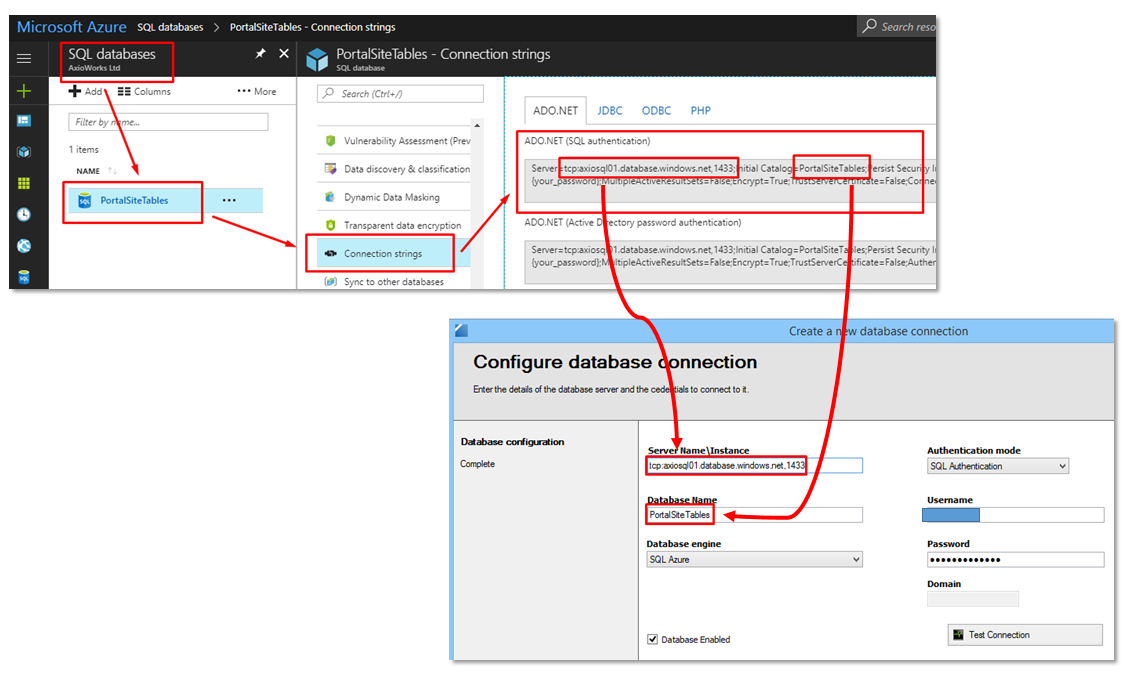Click the SQL icon beside PortalSiteTables
This screenshot has height=674, width=1142.
[x=84, y=200]
